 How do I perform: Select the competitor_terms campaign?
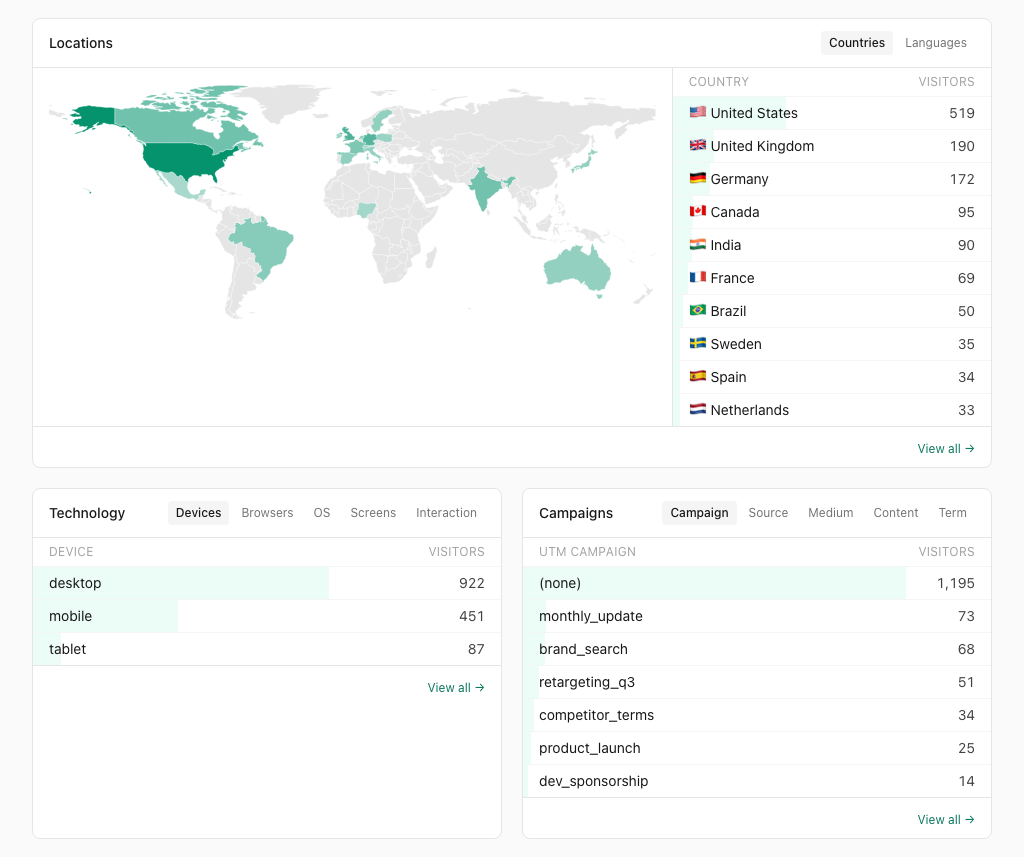757,715
